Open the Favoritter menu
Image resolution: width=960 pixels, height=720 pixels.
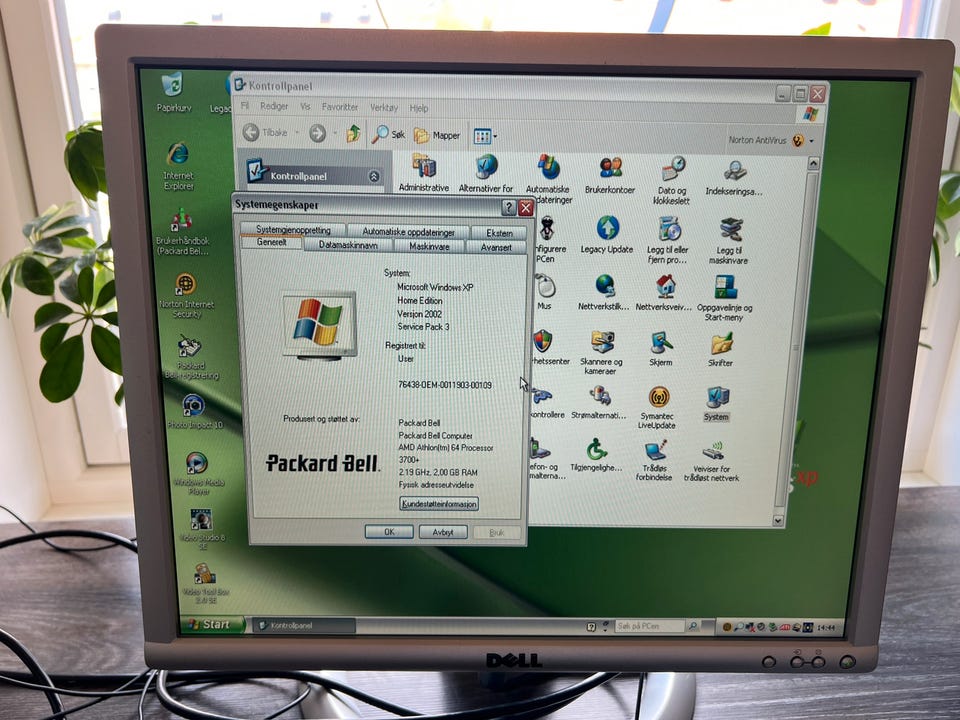tap(340, 107)
